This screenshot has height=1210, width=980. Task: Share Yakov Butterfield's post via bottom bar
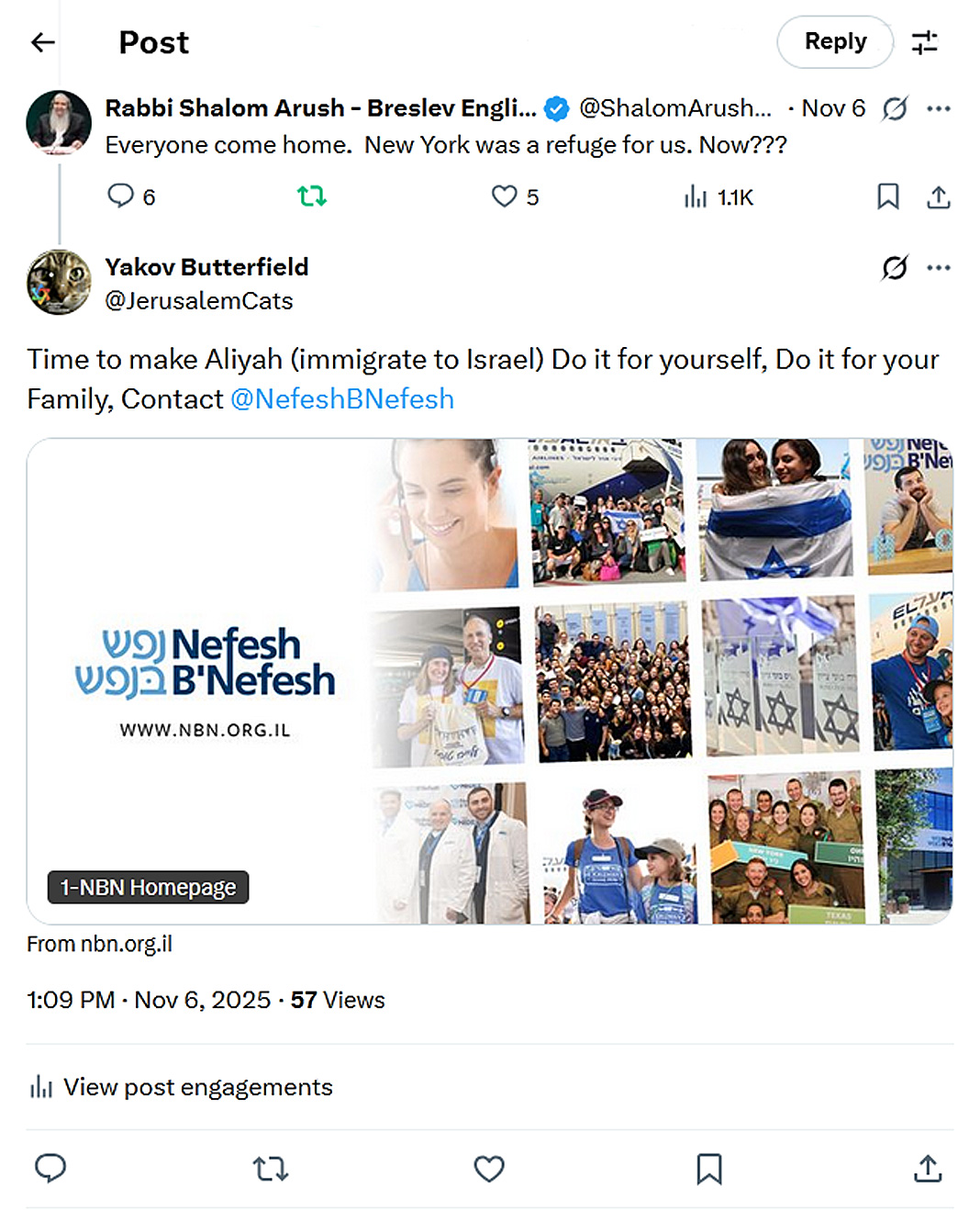click(x=928, y=1169)
